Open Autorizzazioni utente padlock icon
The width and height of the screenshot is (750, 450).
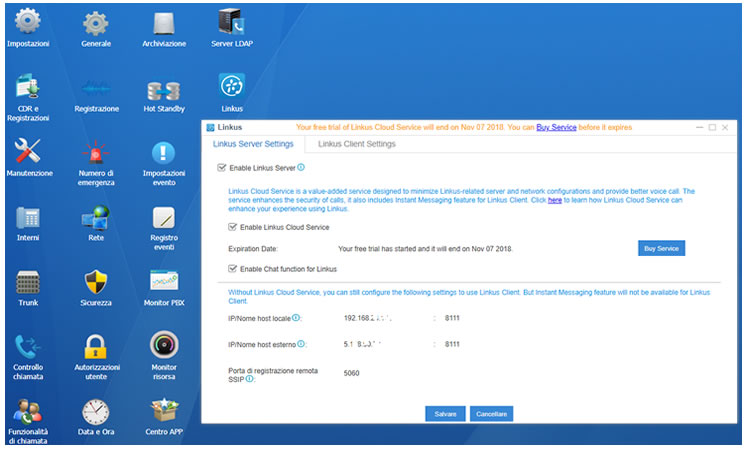click(x=96, y=347)
